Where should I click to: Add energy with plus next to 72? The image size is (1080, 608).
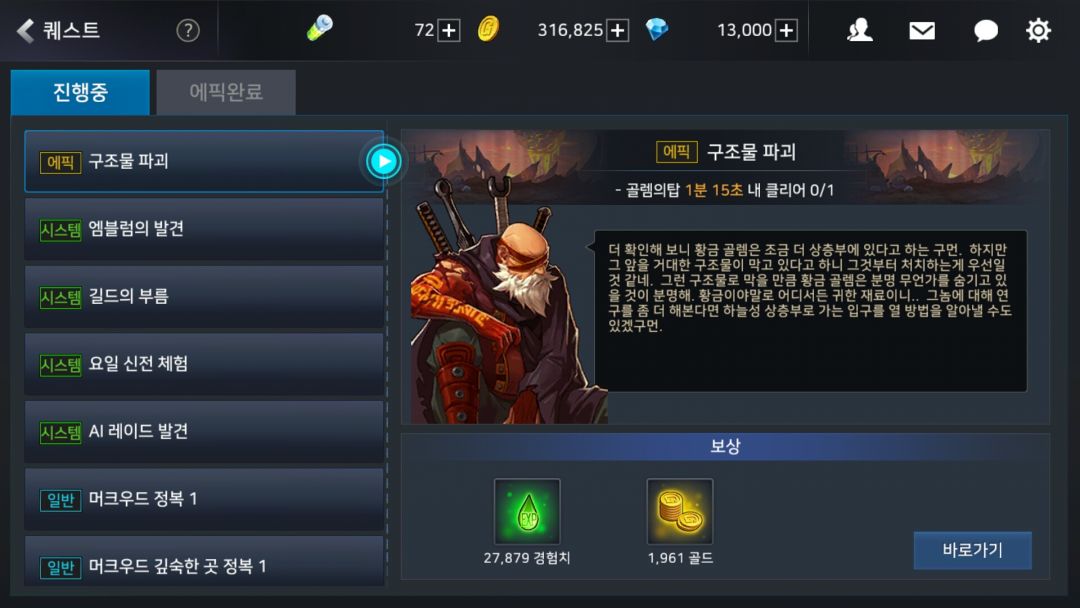pos(449,30)
